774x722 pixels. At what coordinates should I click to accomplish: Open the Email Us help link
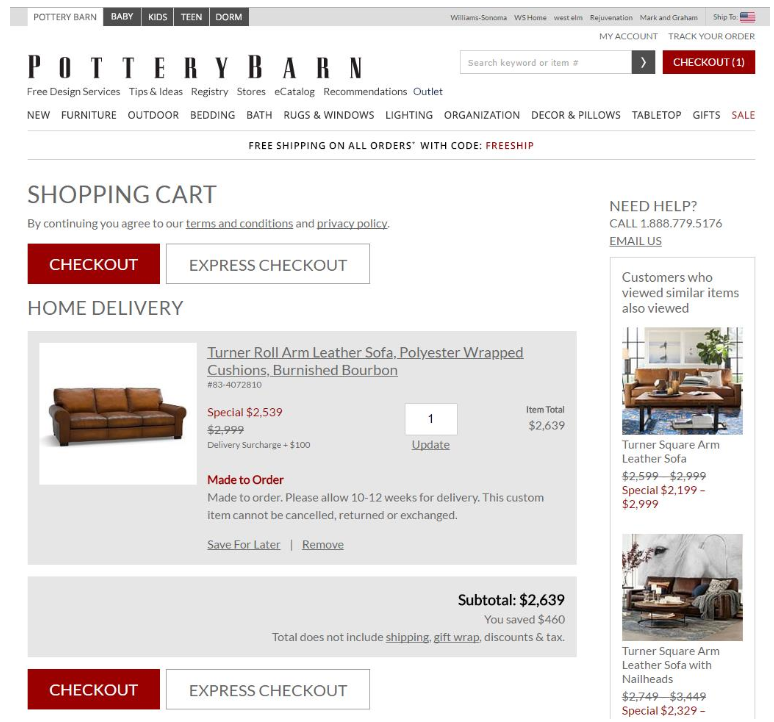pyautogui.click(x=635, y=241)
